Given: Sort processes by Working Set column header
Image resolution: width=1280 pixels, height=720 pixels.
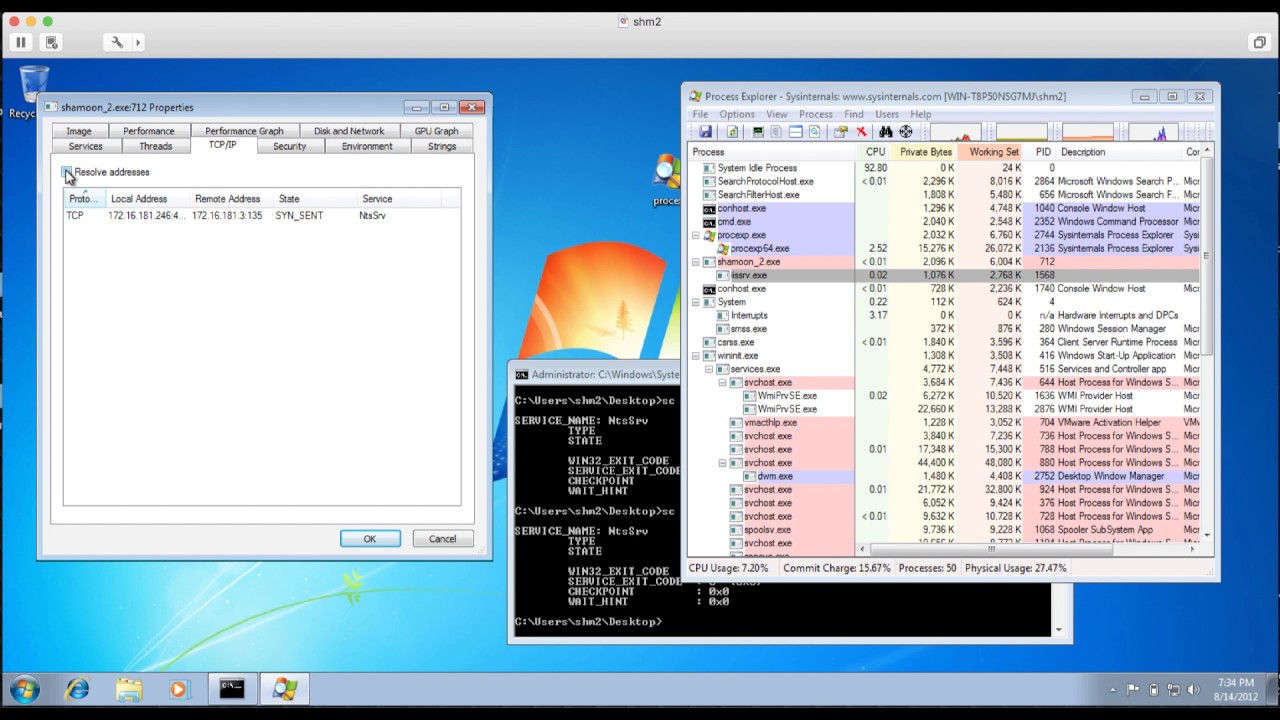Looking at the screenshot, I should (x=993, y=152).
